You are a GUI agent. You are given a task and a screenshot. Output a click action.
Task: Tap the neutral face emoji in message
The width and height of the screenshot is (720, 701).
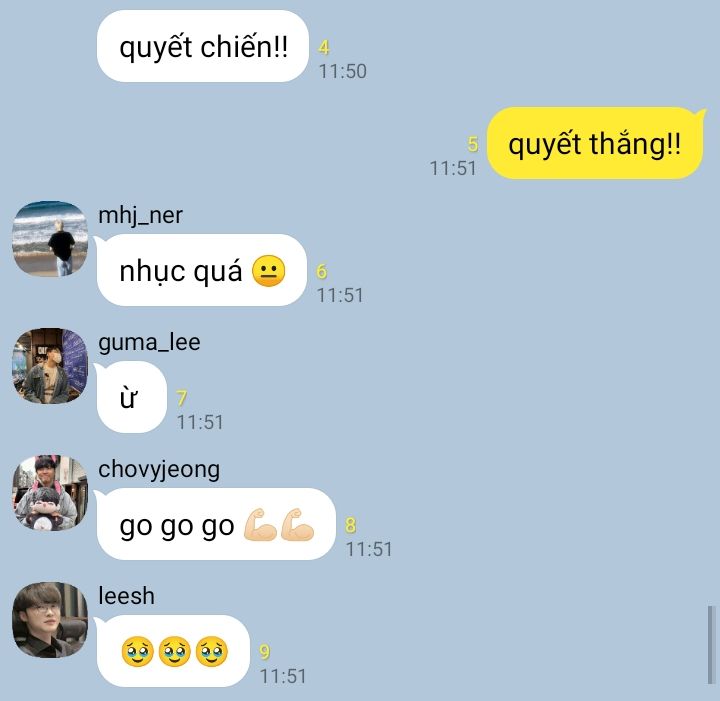pos(269,271)
